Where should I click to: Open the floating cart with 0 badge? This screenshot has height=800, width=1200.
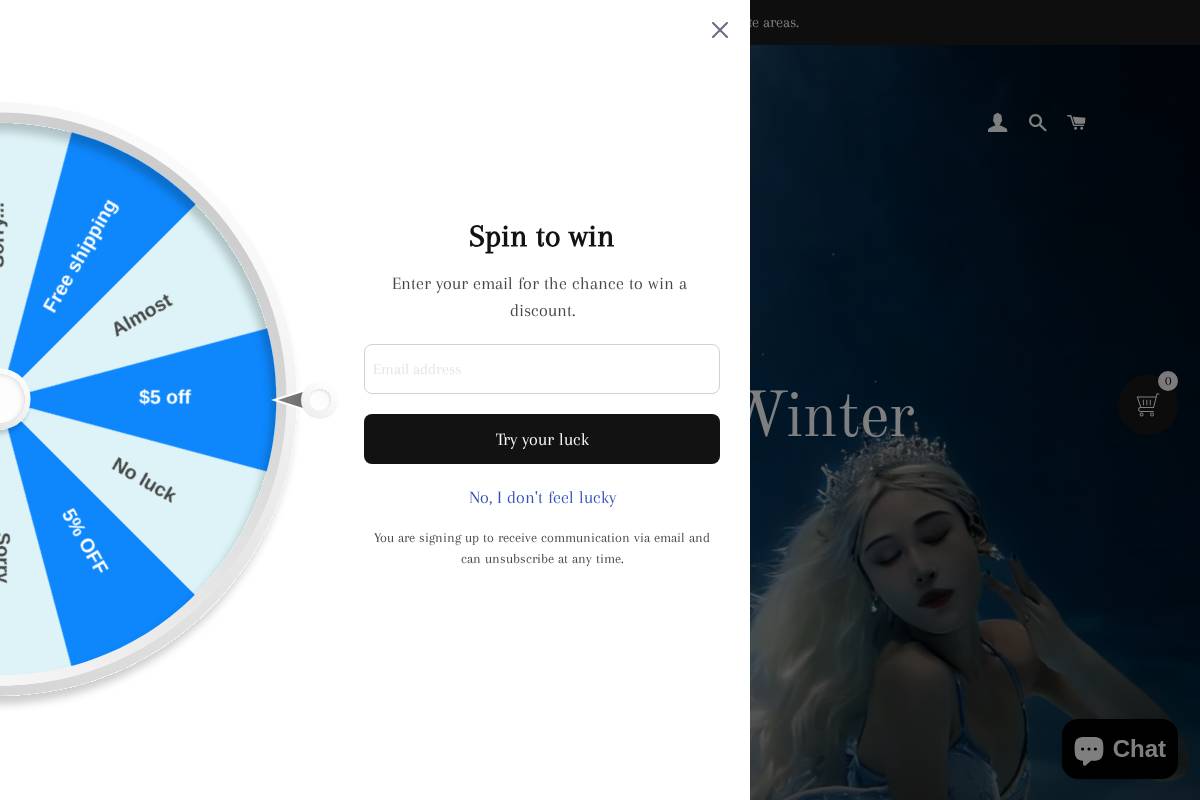pos(1147,404)
